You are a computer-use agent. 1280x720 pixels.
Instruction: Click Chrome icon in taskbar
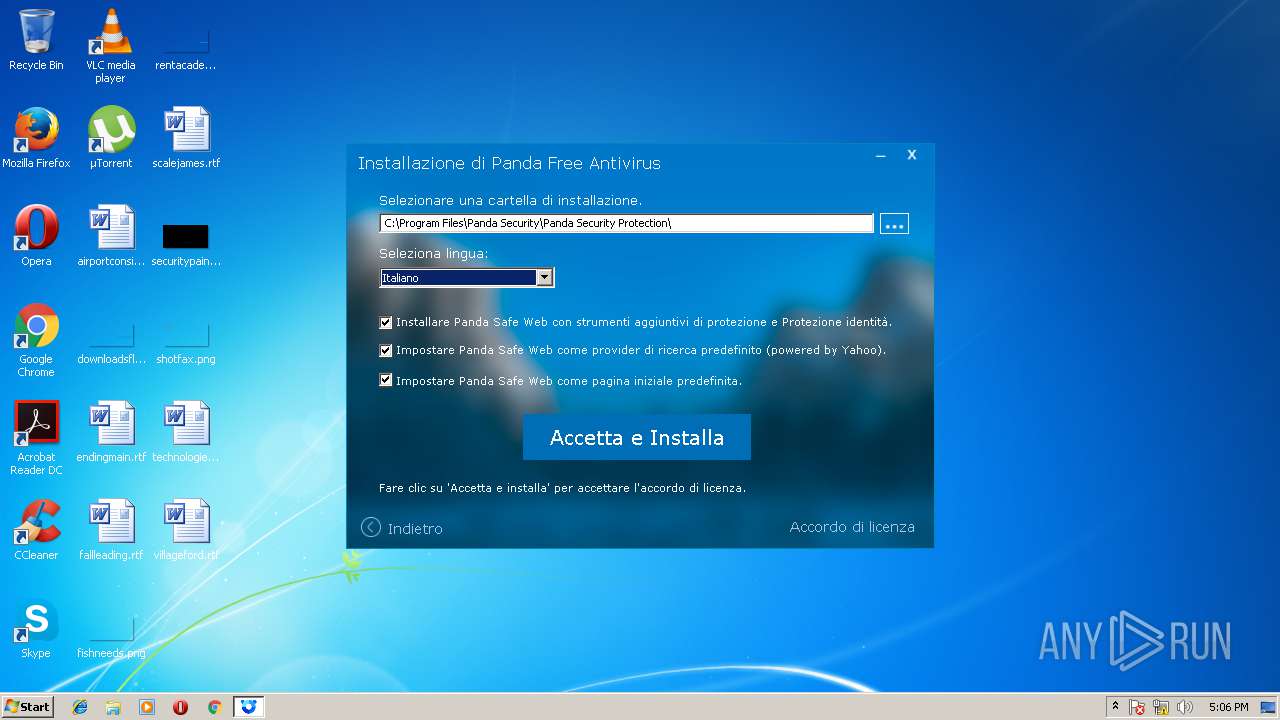pos(214,707)
